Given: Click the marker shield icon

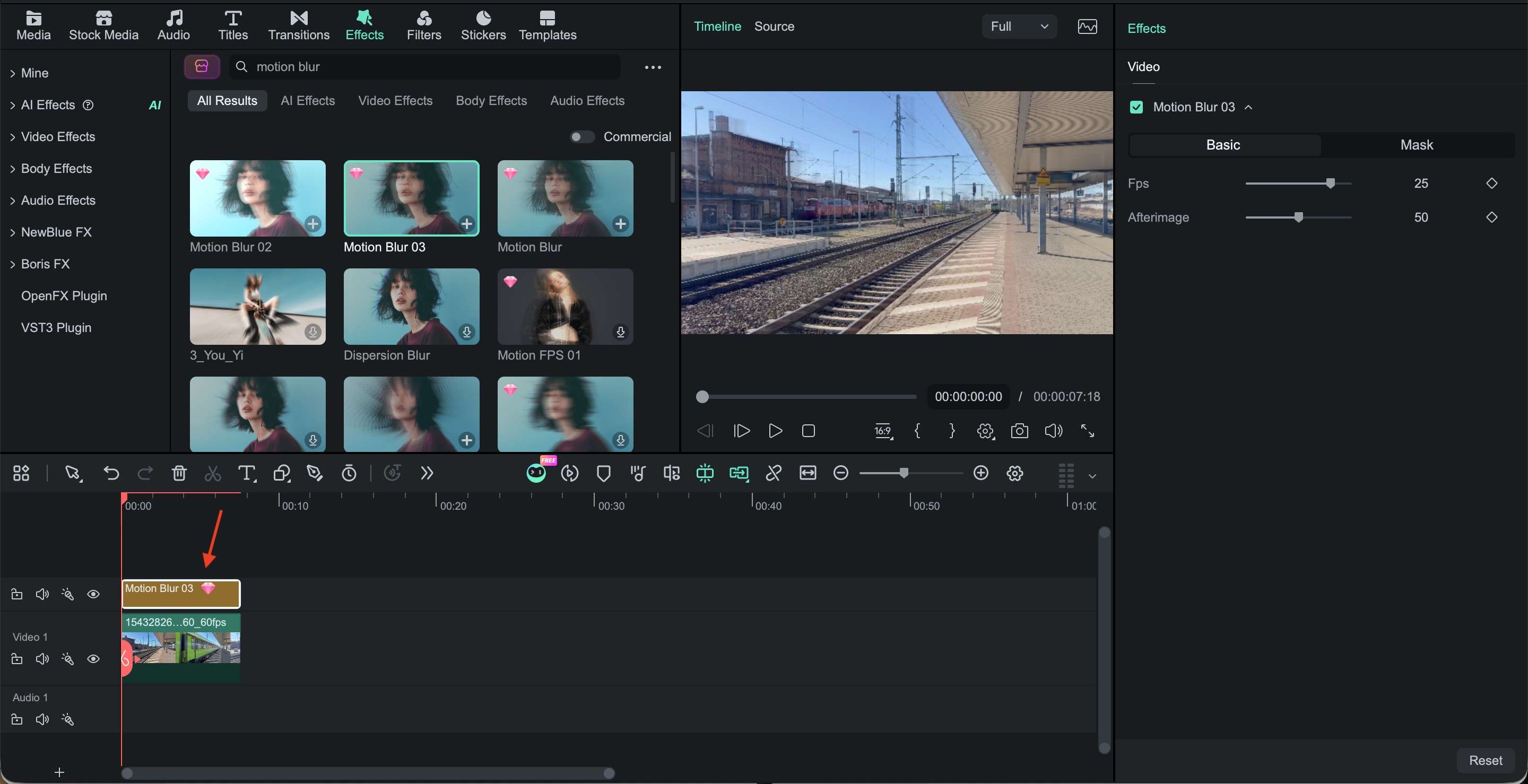Looking at the screenshot, I should (x=604, y=473).
